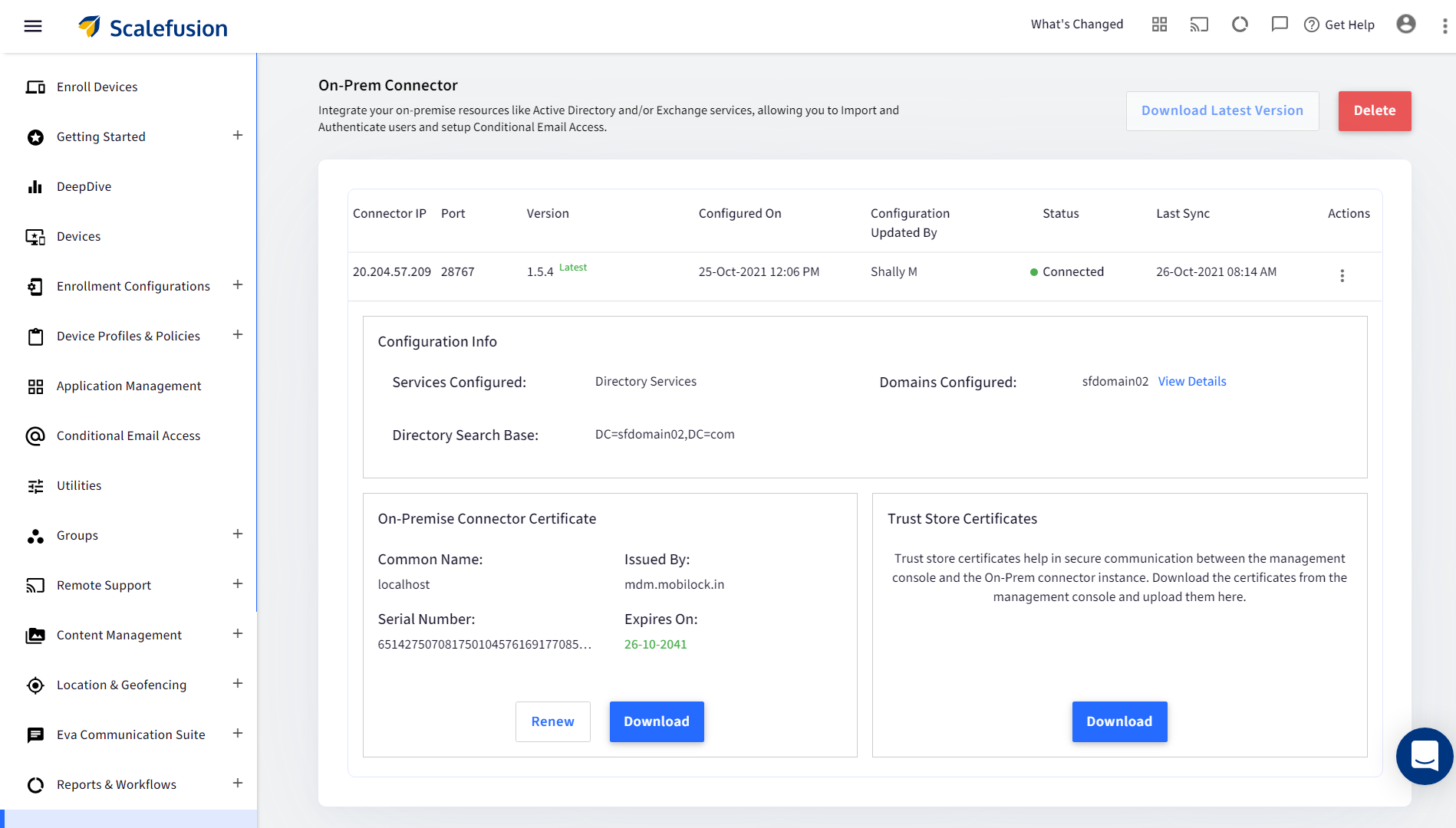1456x828 pixels.
Task: Open the apps grid icon in header
Action: click(x=1159, y=25)
